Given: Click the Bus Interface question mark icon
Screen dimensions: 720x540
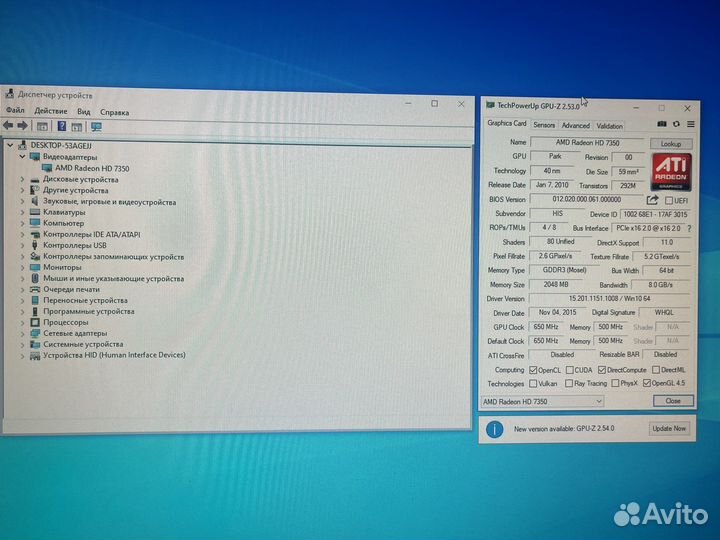Looking at the screenshot, I should click(688, 228).
